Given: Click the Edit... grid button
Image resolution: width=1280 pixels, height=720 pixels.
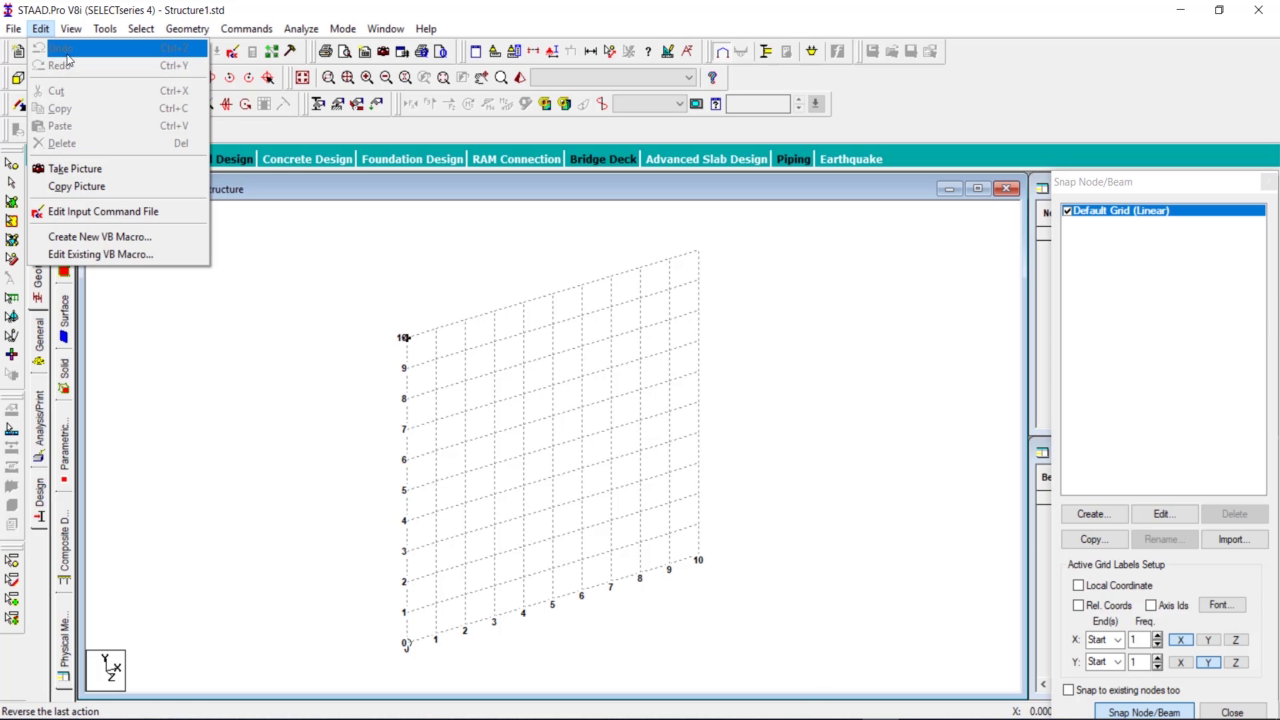Looking at the screenshot, I should [1163, 514].
